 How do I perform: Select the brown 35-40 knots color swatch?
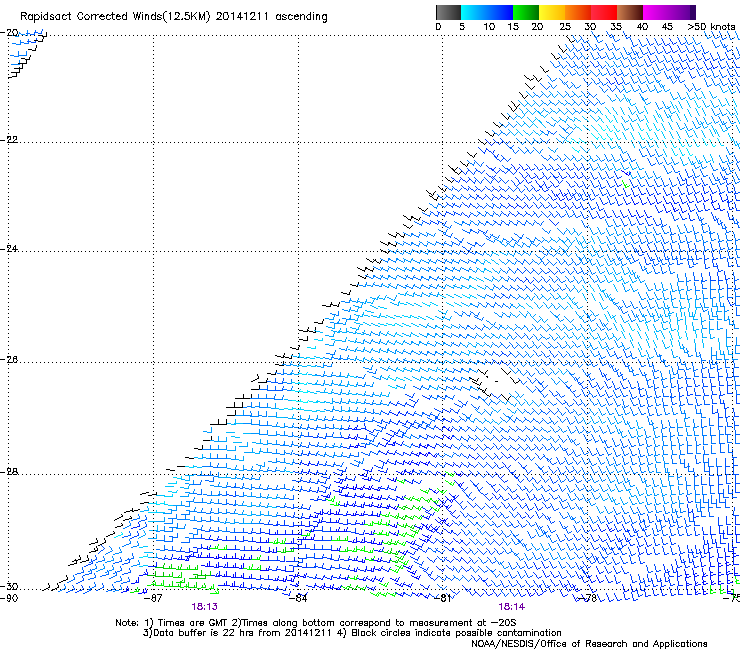click(x=630, y=12)
